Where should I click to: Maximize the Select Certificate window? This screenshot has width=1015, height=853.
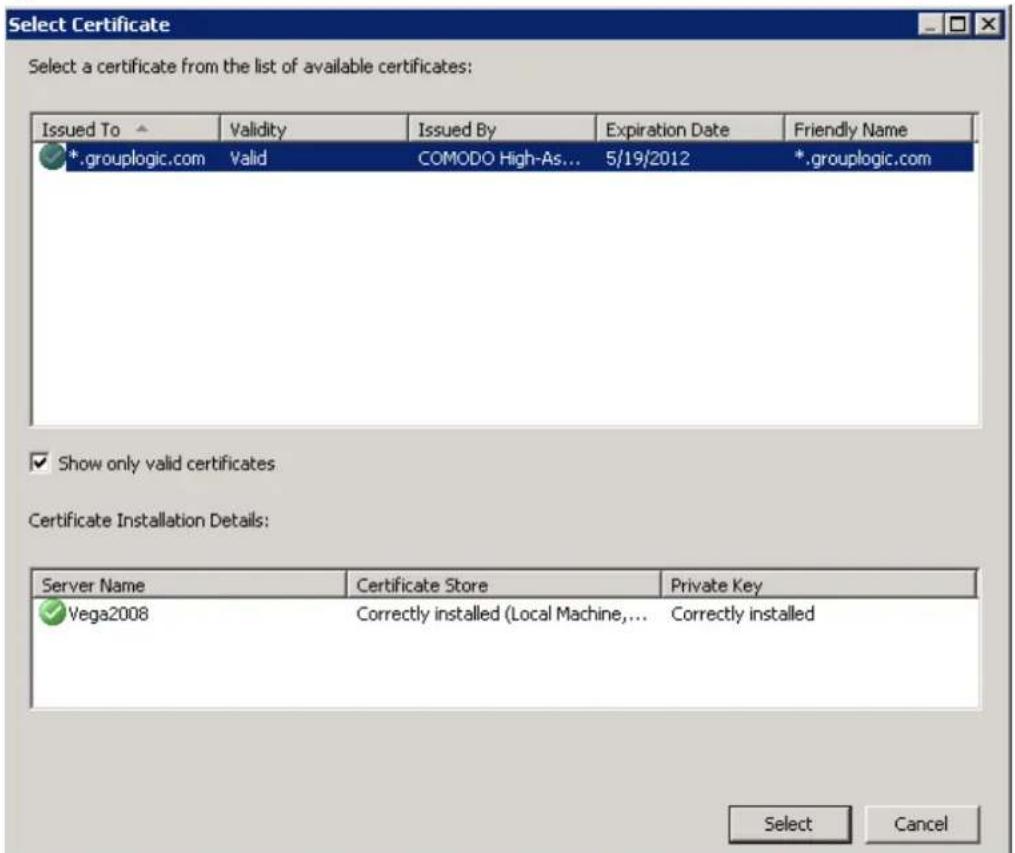click(957, 25)
